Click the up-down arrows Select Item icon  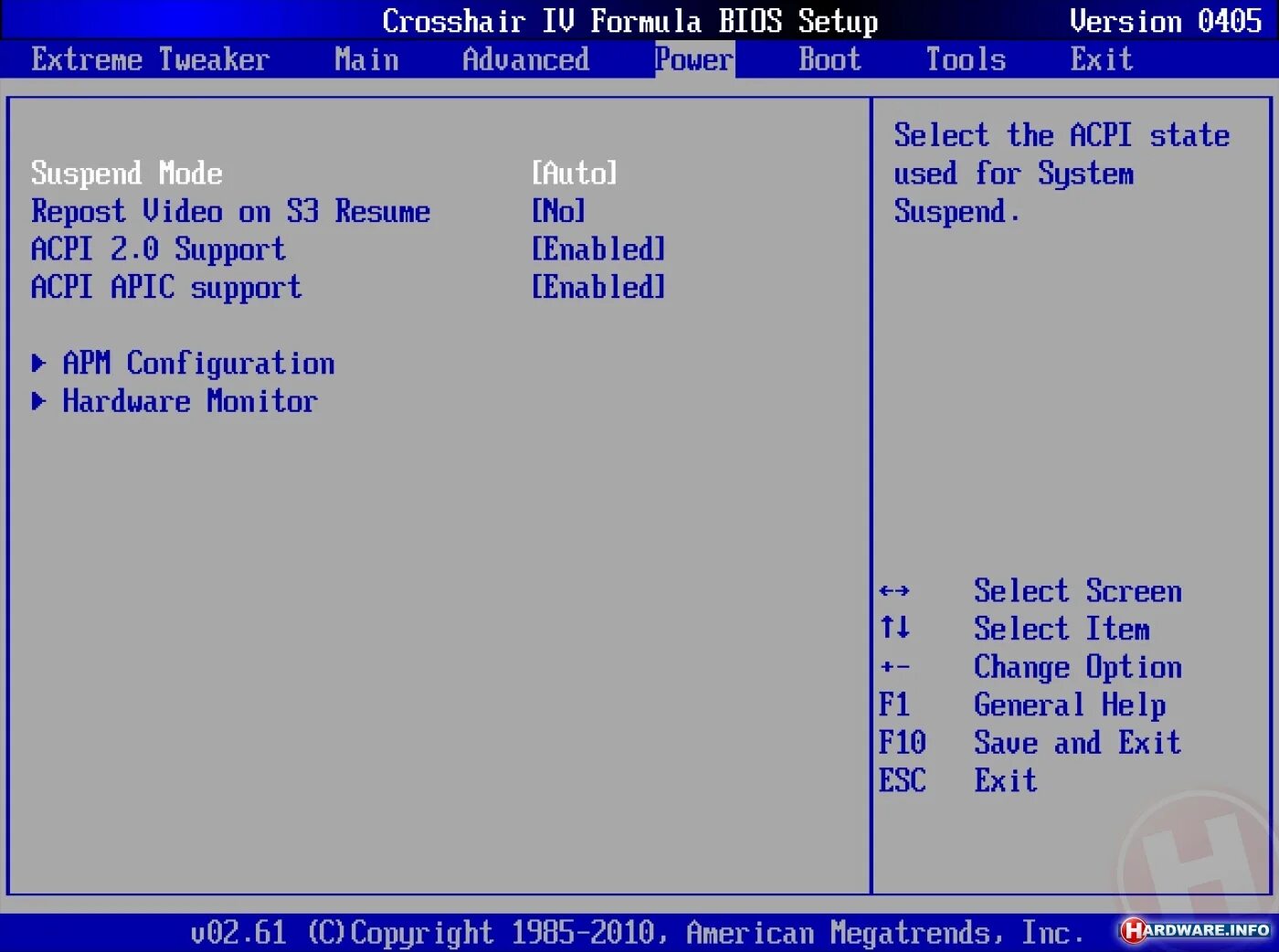click(x=894, y=628)
